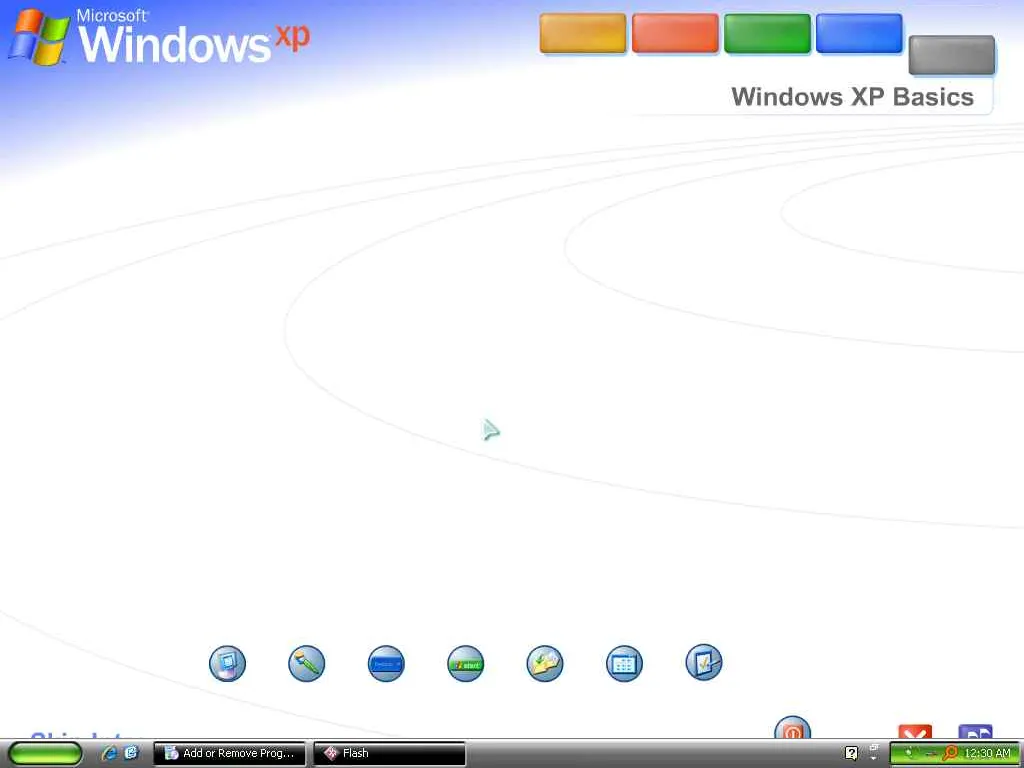1024x768 pixels.
Task: Select the blue tour section tab
Action: 859,33
